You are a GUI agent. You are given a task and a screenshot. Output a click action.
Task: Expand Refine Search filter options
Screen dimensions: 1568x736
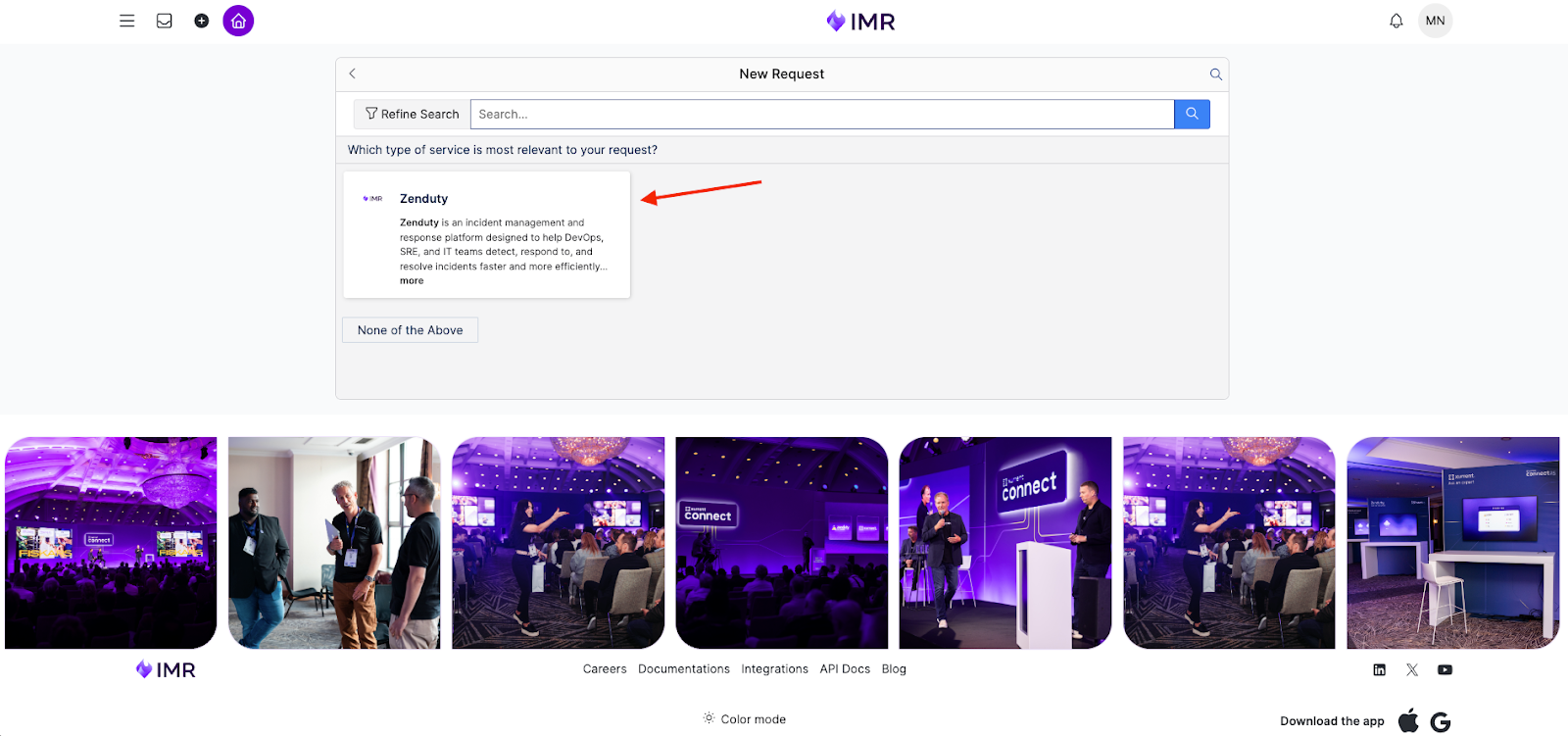(412, 115)
